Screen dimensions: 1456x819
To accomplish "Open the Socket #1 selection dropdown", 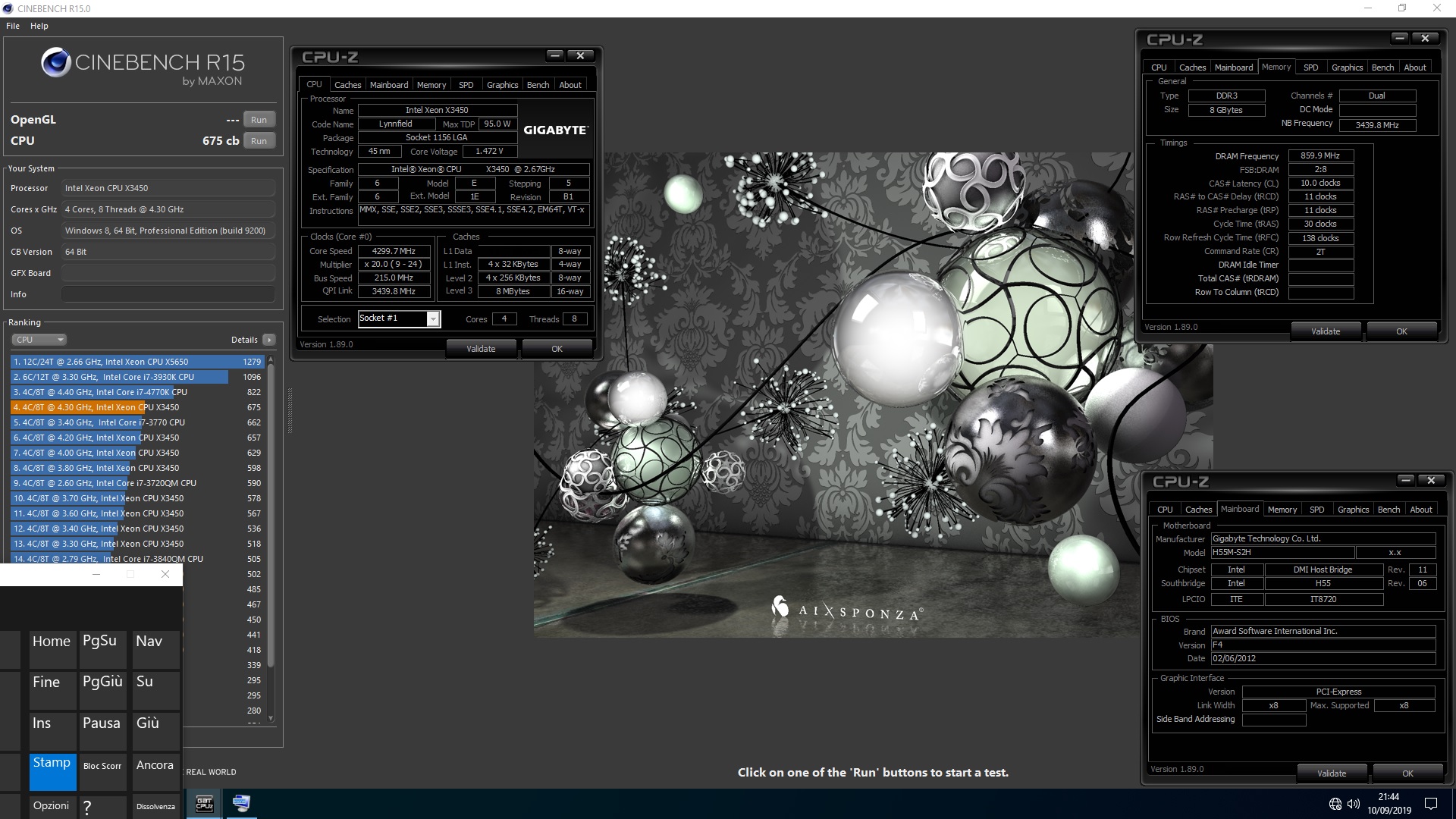I will pyautogui.click(x=433, y=319).
